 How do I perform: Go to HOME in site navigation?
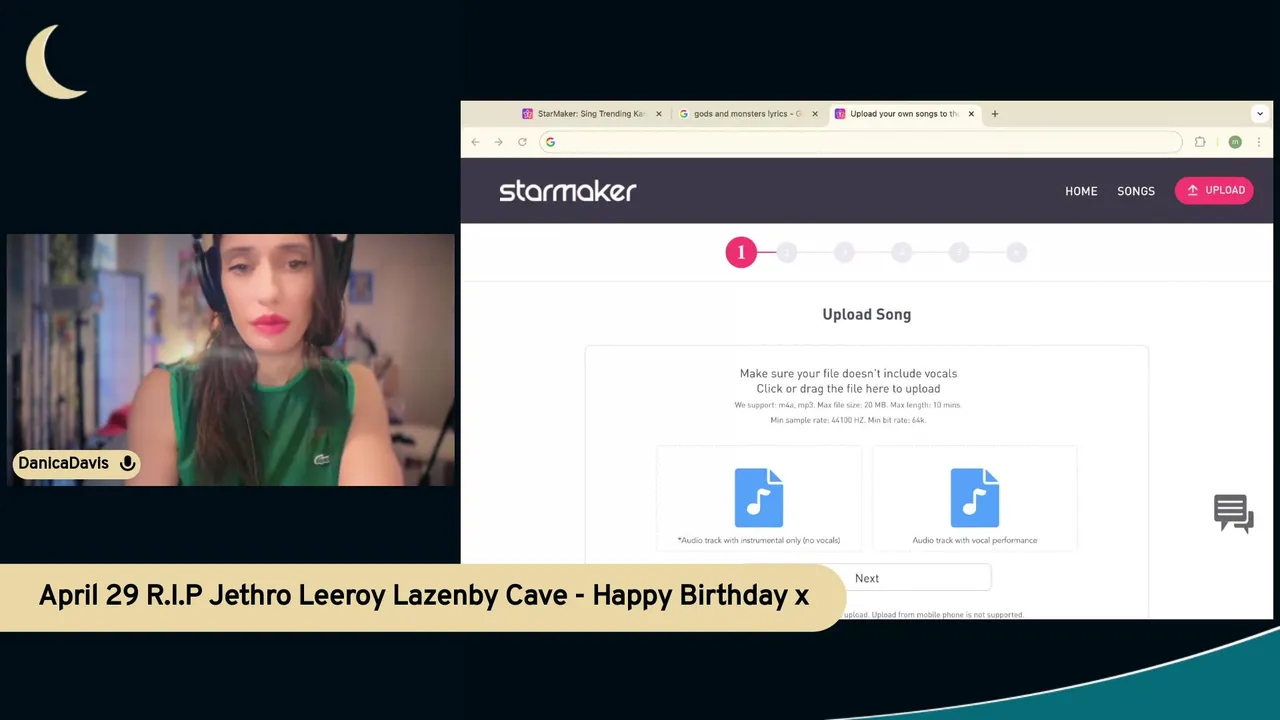(1081, 191)
